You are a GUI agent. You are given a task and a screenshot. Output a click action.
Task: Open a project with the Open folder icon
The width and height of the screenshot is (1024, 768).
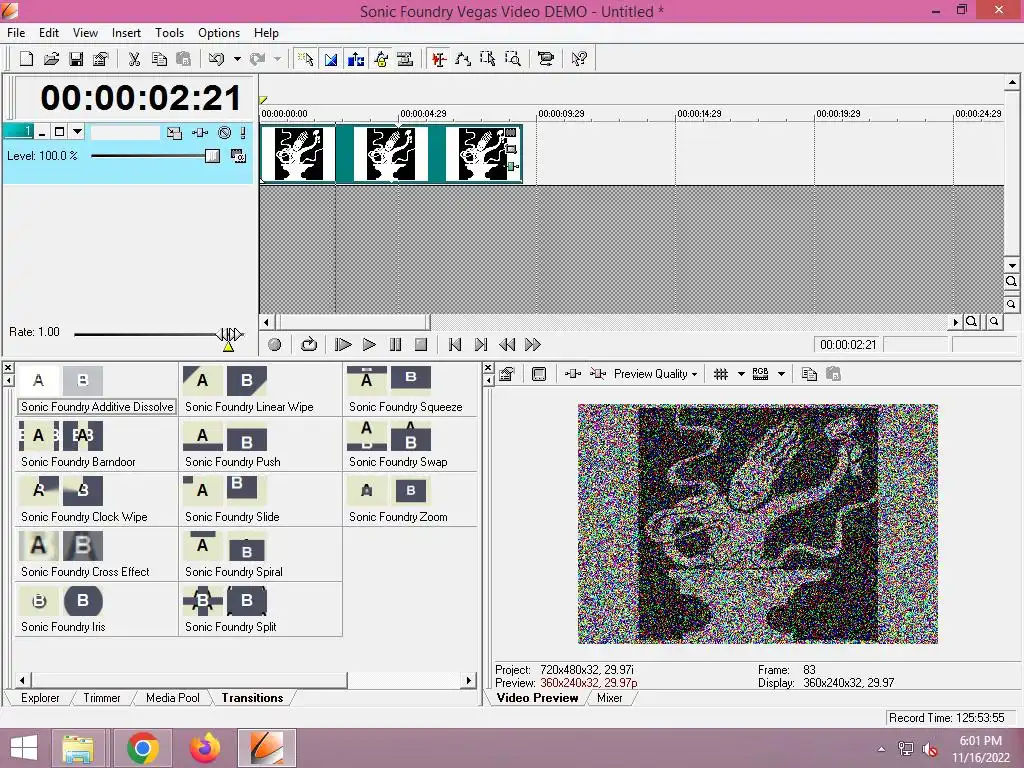pos(51,59)
